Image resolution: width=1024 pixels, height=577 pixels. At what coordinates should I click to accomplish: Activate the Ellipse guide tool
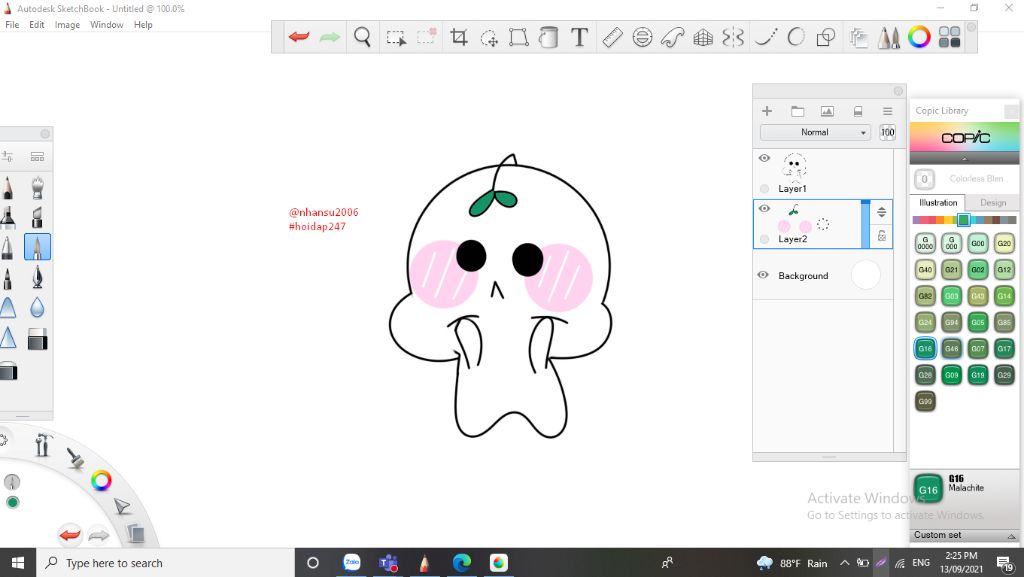[x=643, y=37]
